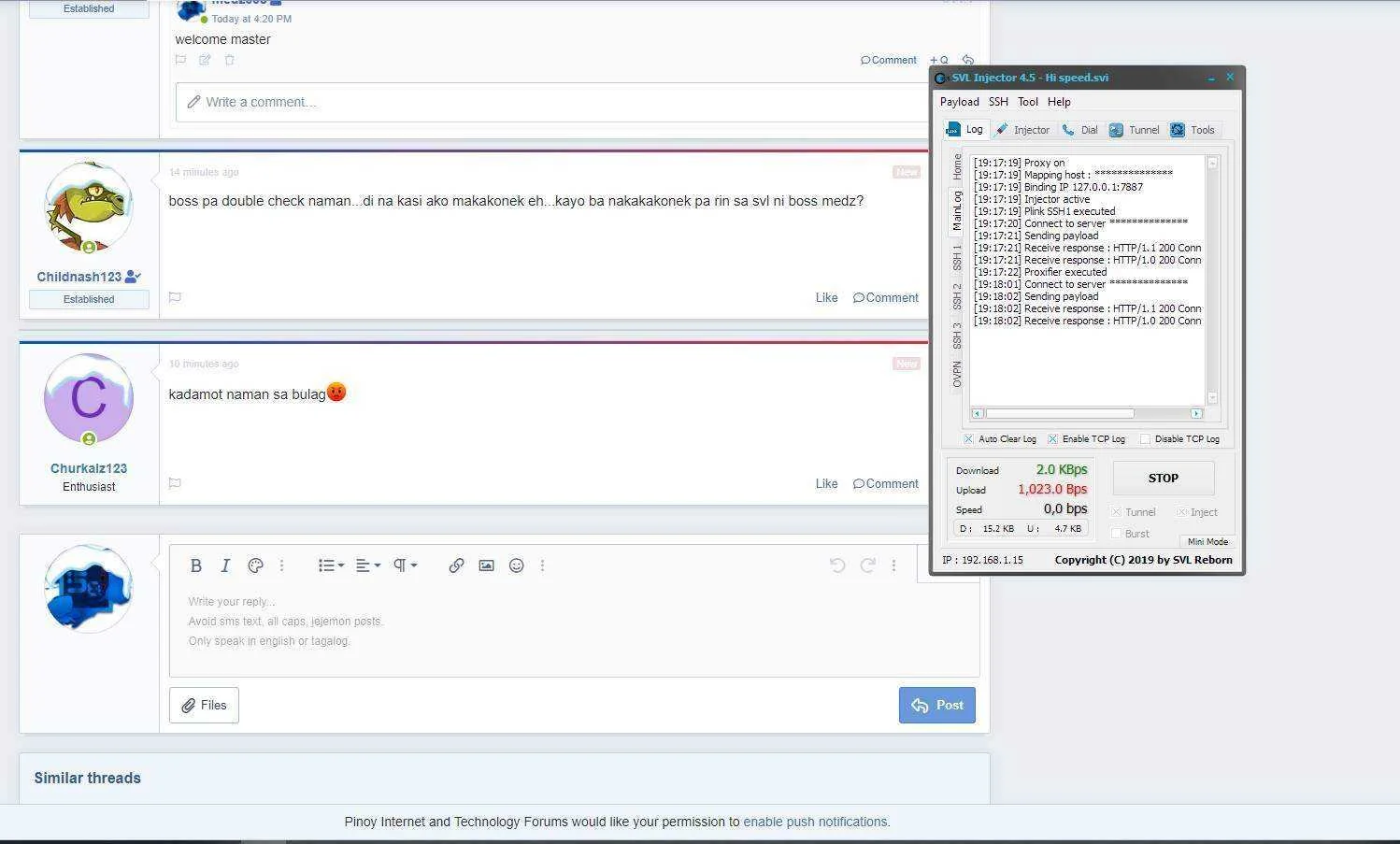The width and height of the screenshot is (1400, 844).
Task: Insert an image in the reply editor
Action: 486,565
